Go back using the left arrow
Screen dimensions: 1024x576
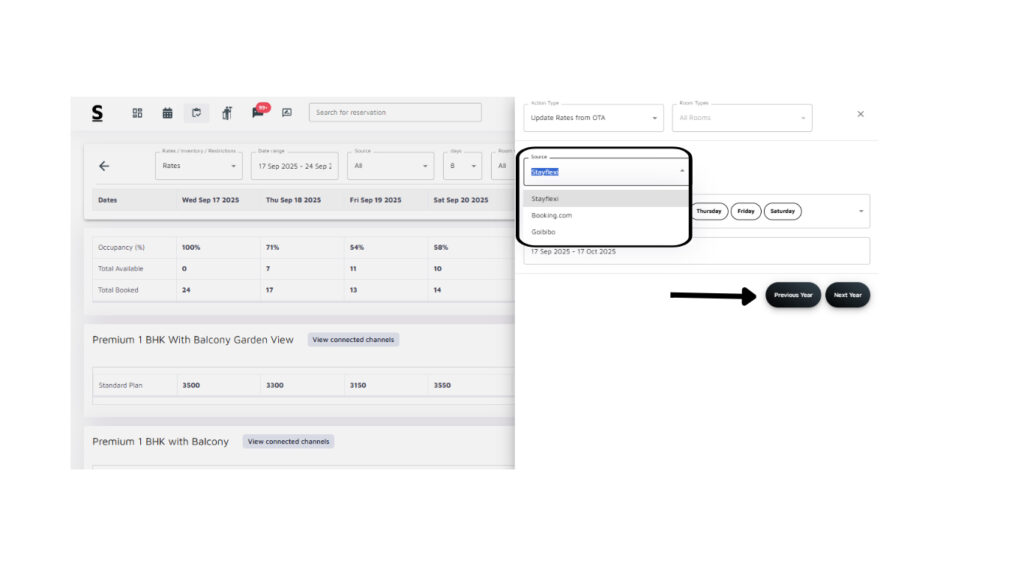click(104, 166)
